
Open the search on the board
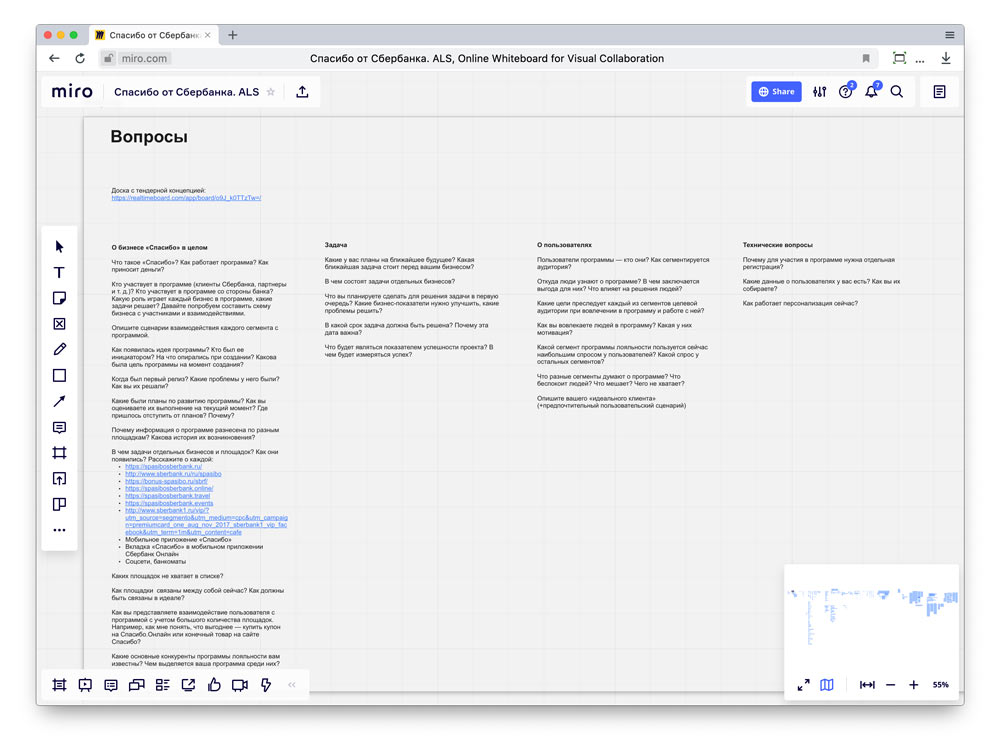(x=897, y=91)
